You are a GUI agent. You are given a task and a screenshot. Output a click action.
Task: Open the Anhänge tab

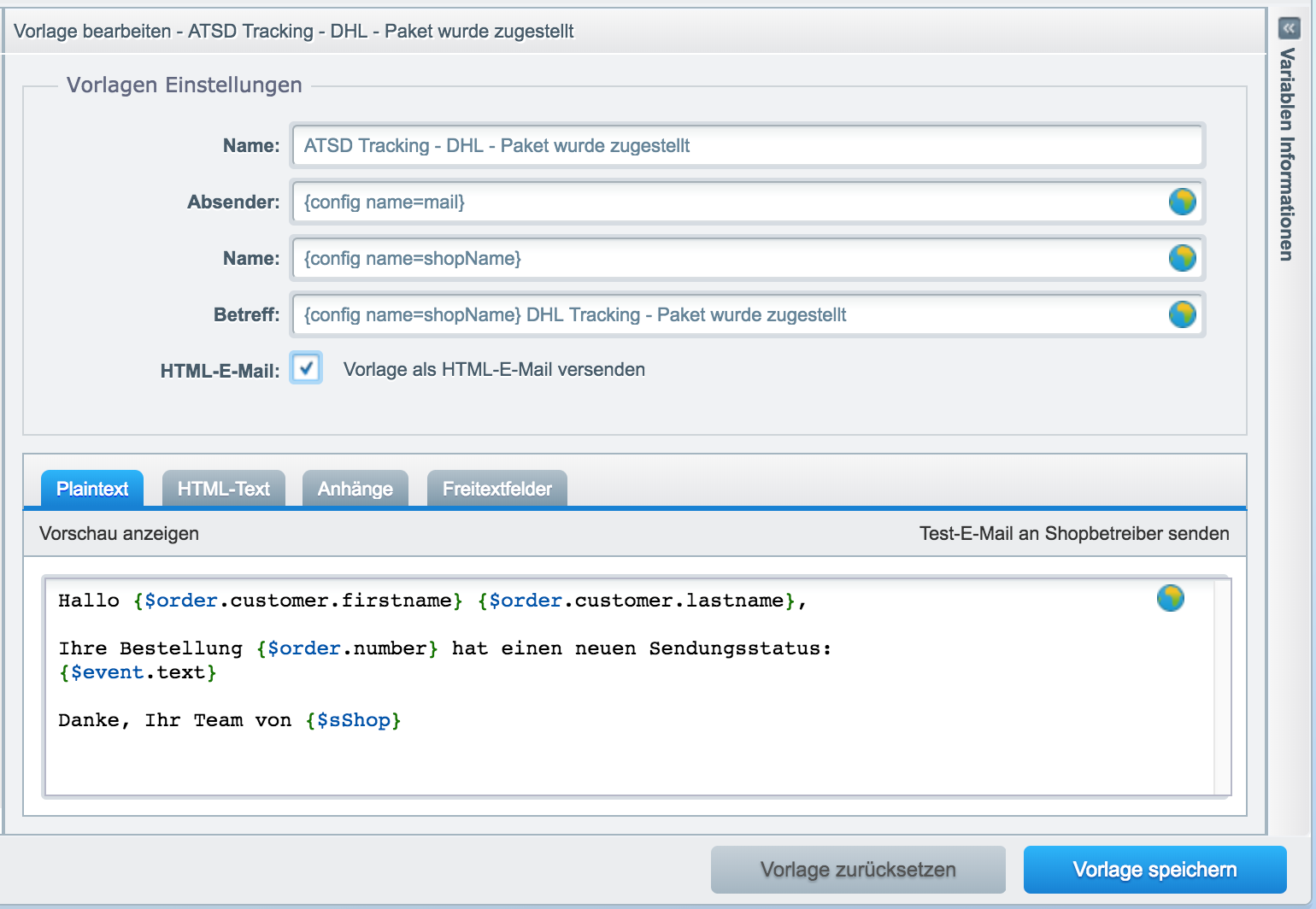(x=355, y=489)
